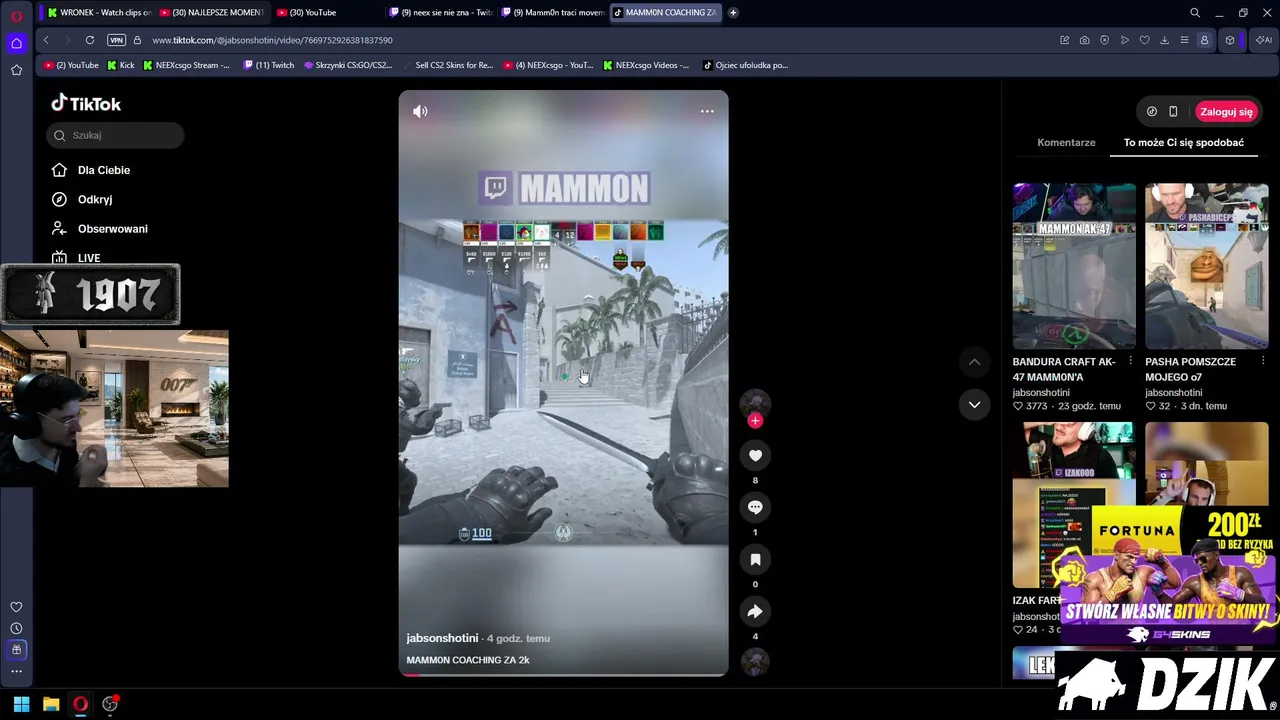This screenshot has height=720, width=1280.
Task: Open the NEEXcsgo Stream bookmark
Action: 186,65
